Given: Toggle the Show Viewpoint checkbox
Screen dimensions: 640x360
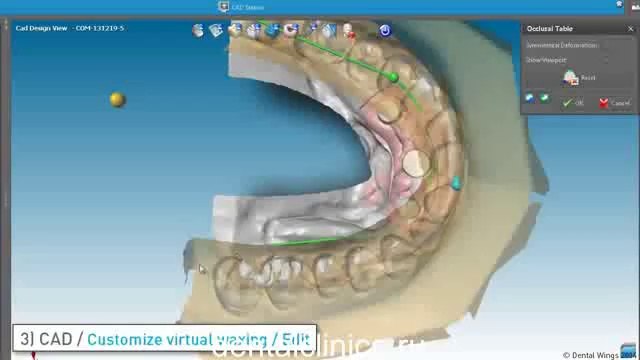Looking at the screenshot, I should point(606,60).
